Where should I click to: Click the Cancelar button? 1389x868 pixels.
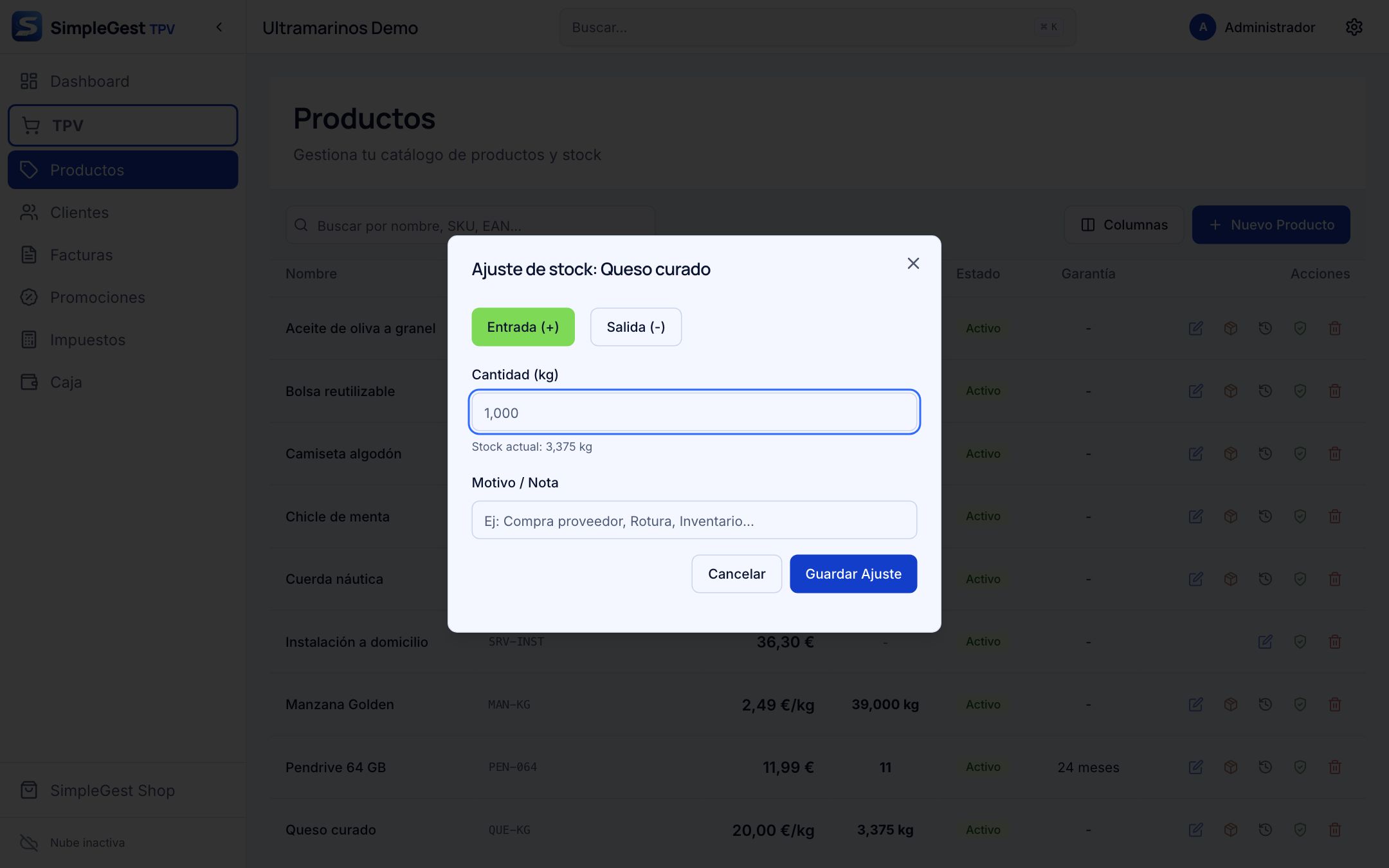[x=736, y=574]
